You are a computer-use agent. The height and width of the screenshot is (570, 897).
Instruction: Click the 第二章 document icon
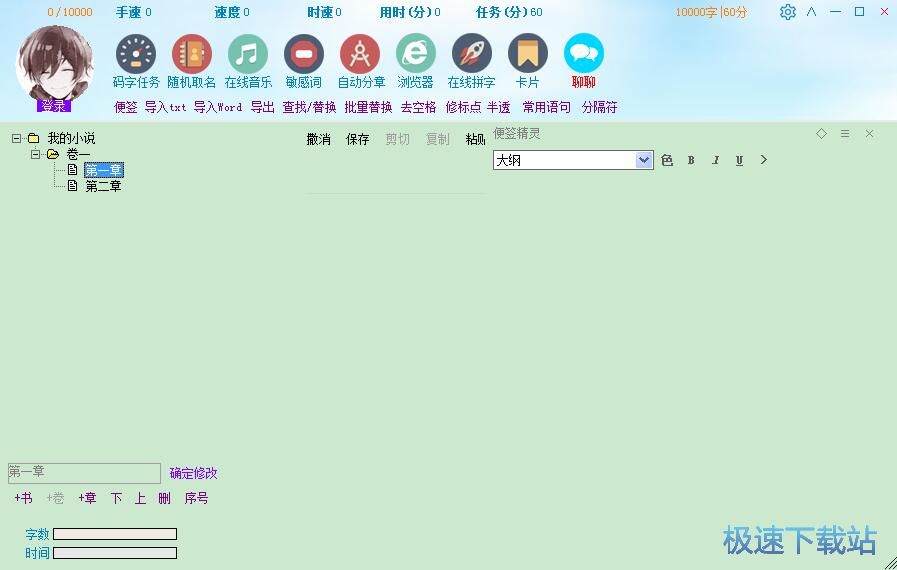click(73, 185)
